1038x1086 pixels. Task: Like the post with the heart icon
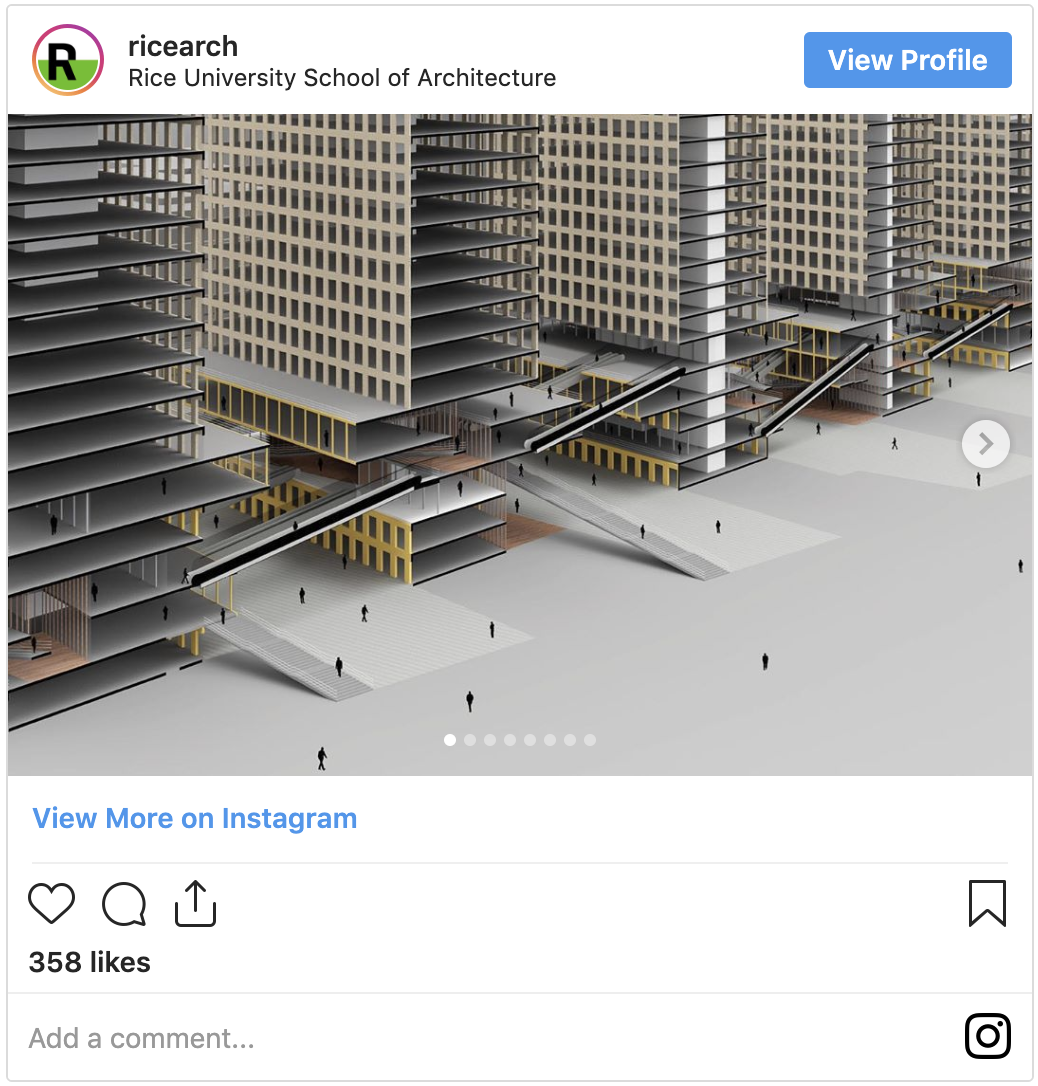click(x=51, y=903)
